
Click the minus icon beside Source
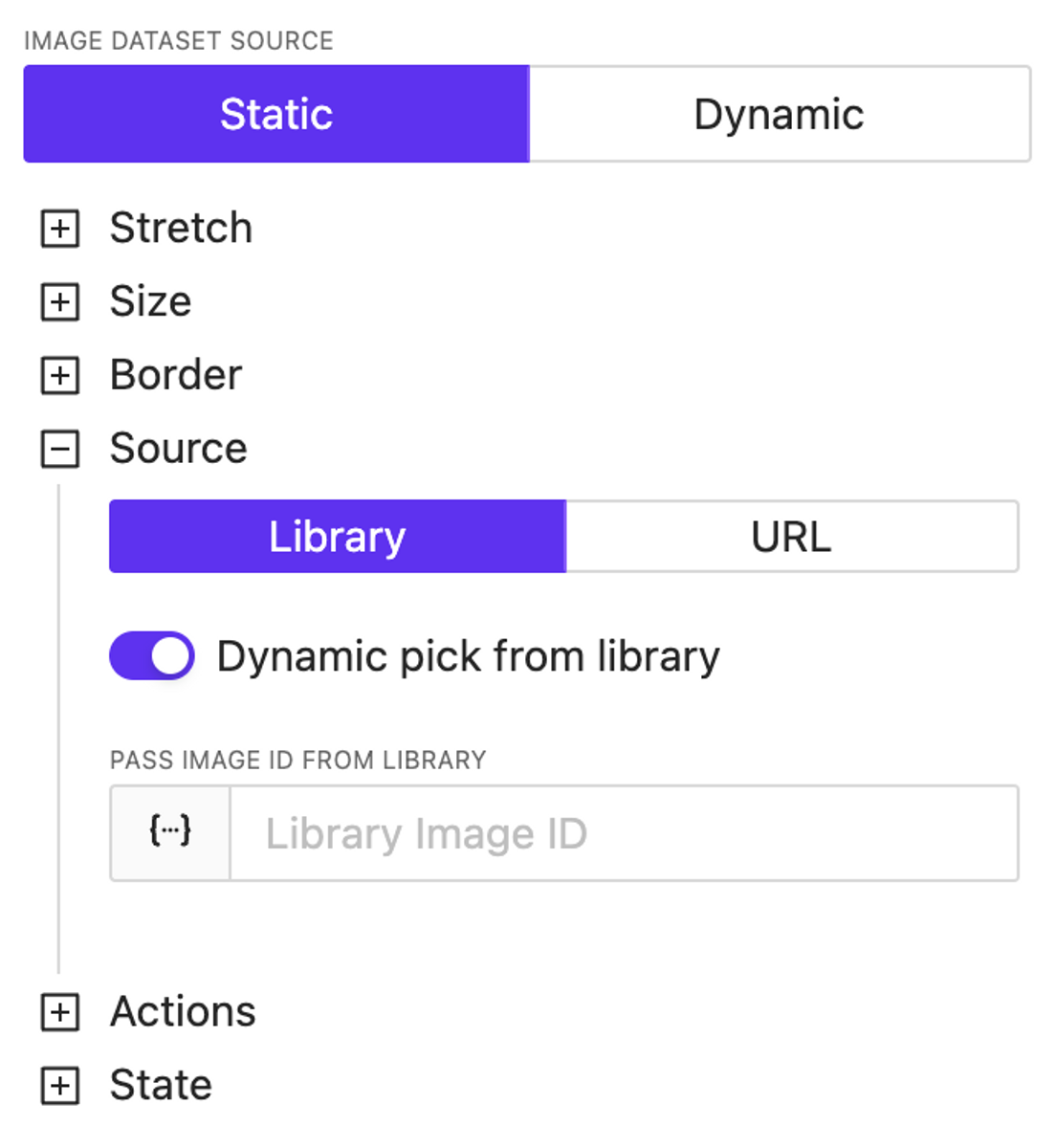pos(60,449)
